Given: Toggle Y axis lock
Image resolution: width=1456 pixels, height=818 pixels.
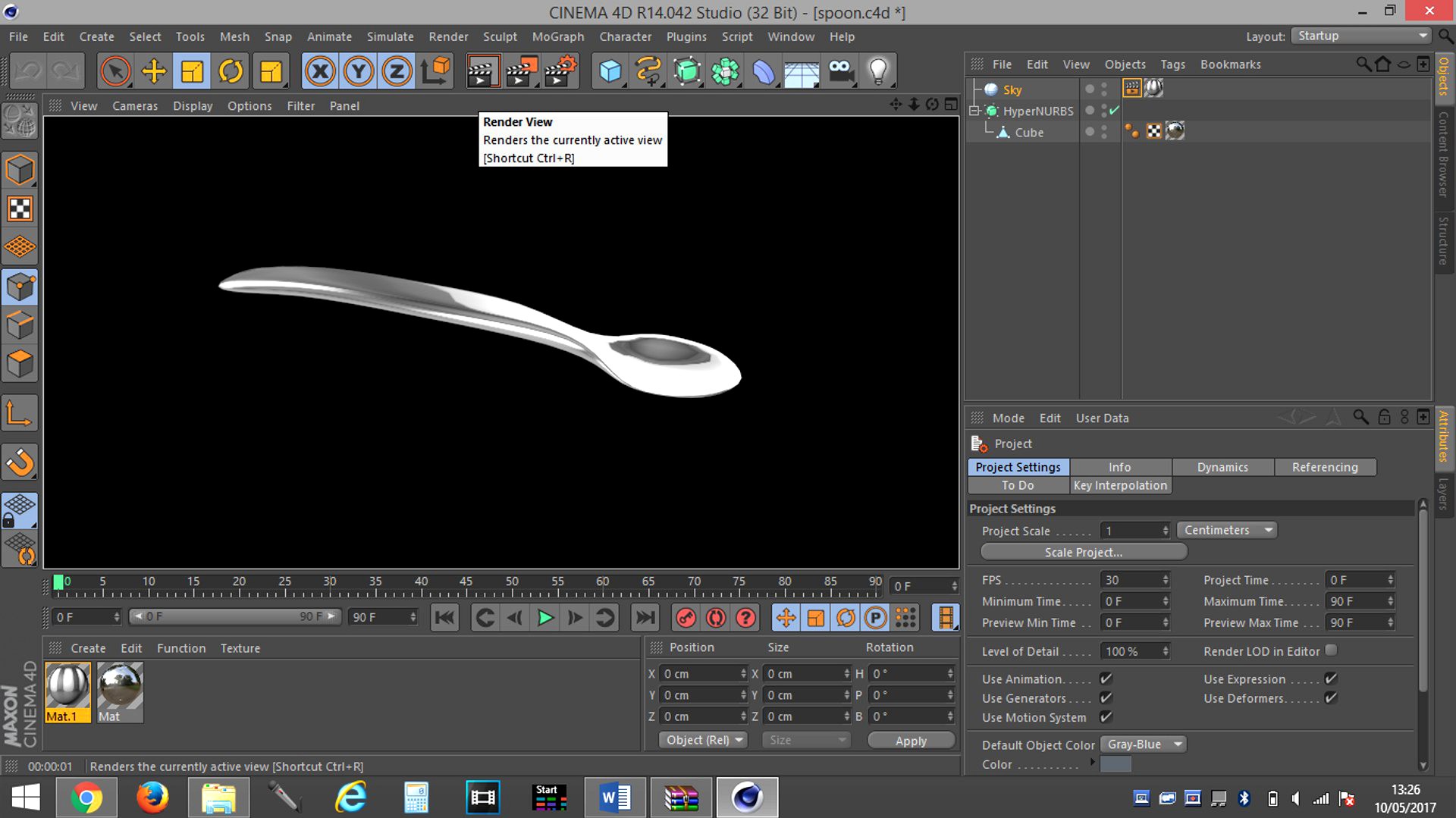Looking at the screenshot, I should click(x=359, y=71).
